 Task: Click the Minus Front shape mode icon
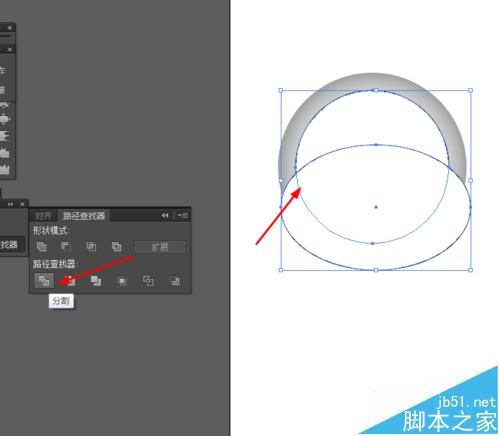coord(66,247)
